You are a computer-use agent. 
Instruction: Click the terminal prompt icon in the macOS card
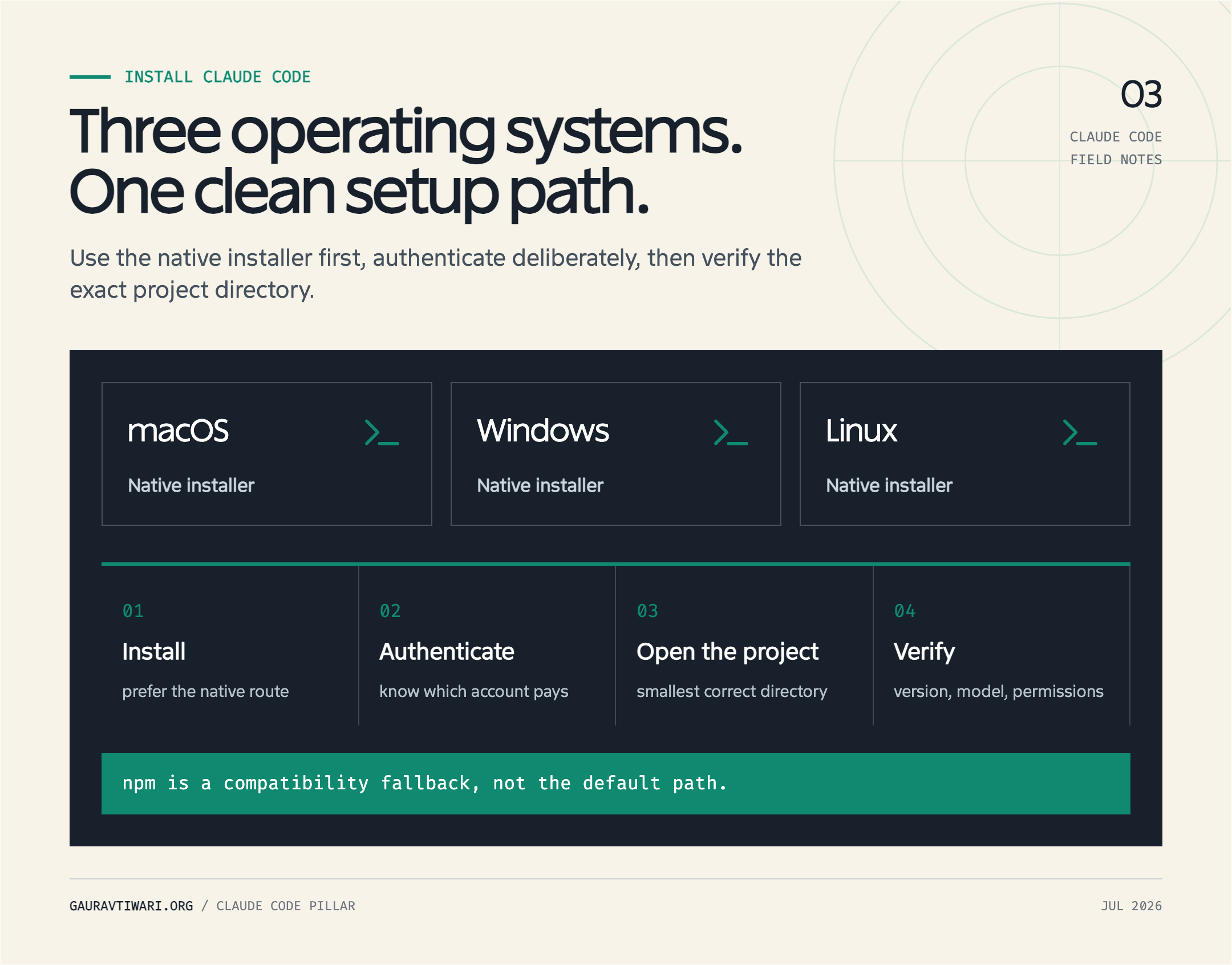click(x=382, y=432)
